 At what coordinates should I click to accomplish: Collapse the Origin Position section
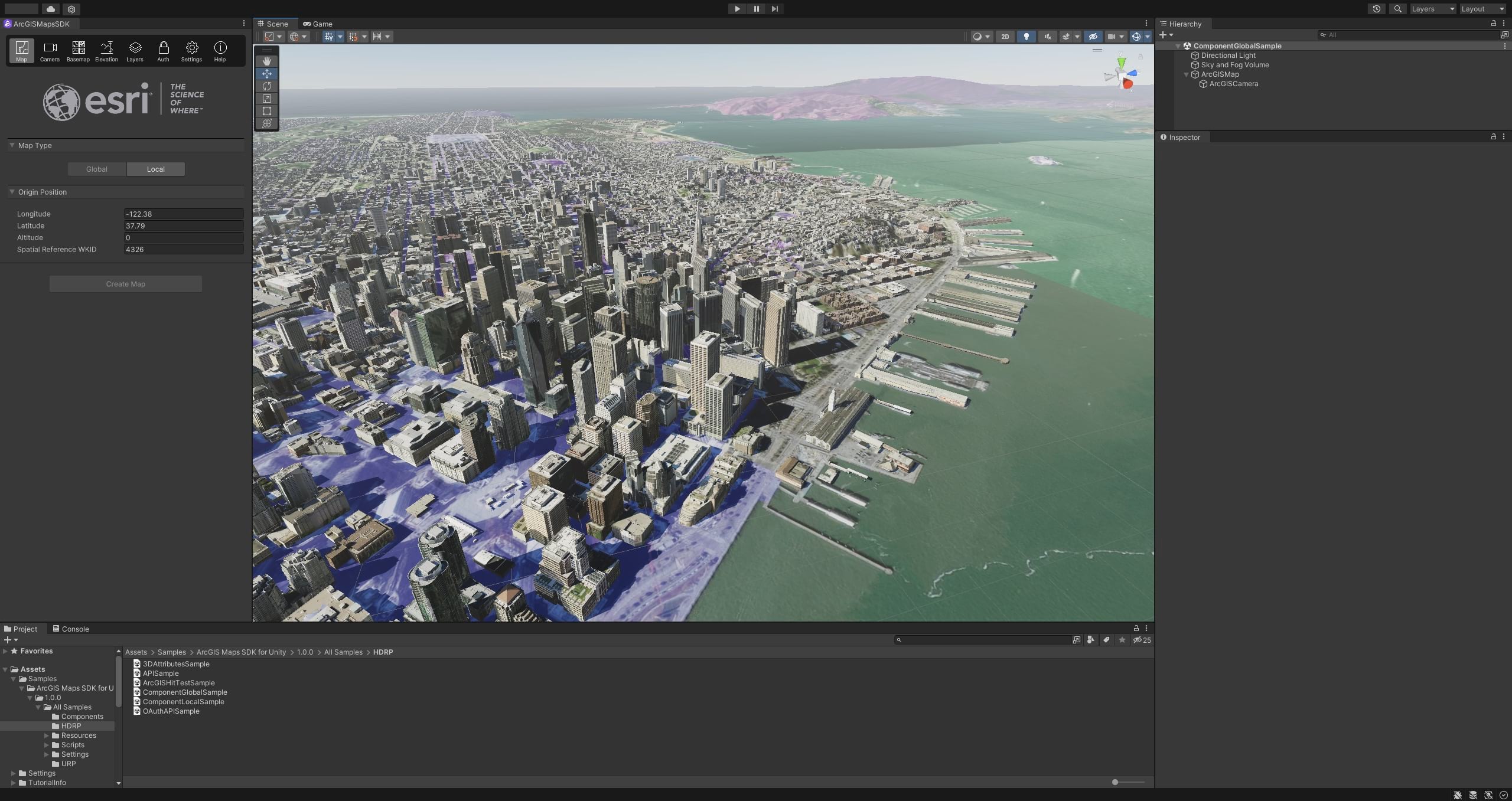(x=12, y=192)
